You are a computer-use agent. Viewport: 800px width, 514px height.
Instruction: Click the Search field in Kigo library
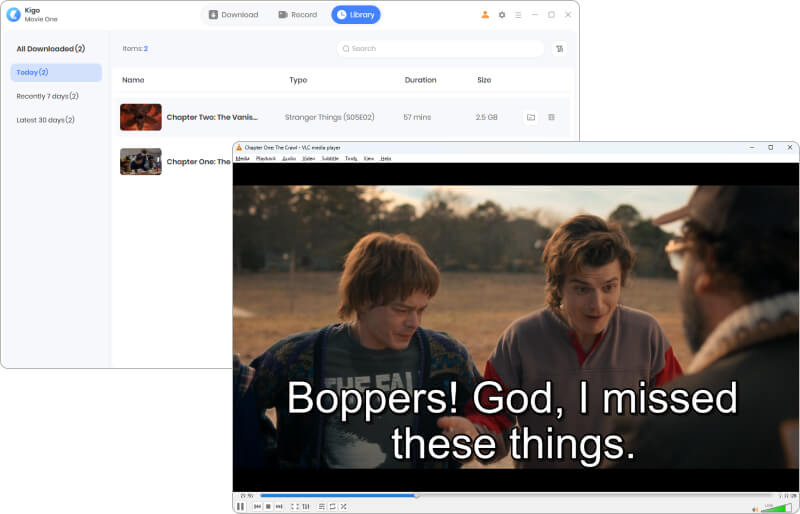pos(440,48)
